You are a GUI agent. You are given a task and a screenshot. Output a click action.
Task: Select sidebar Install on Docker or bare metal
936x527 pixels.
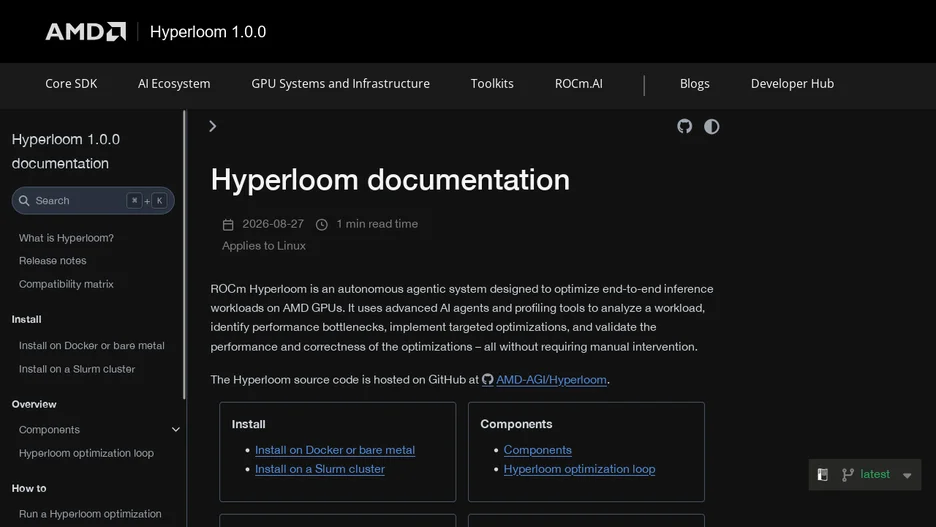[91, 346]
